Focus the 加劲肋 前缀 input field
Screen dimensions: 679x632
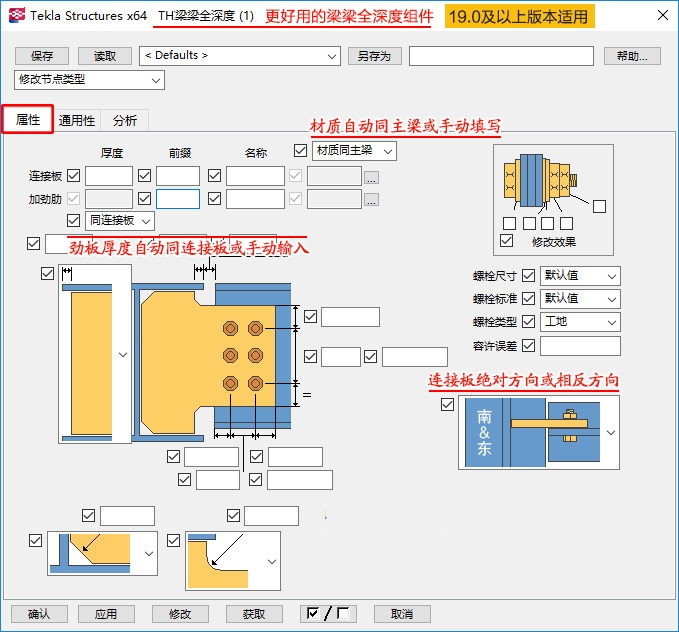pyautogui.click(x=178, y=199)
